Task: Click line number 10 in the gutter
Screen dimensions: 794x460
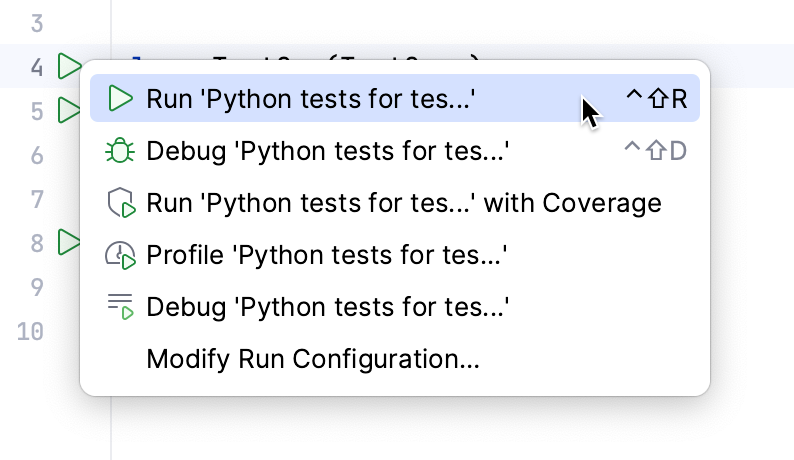Action: 32,331
